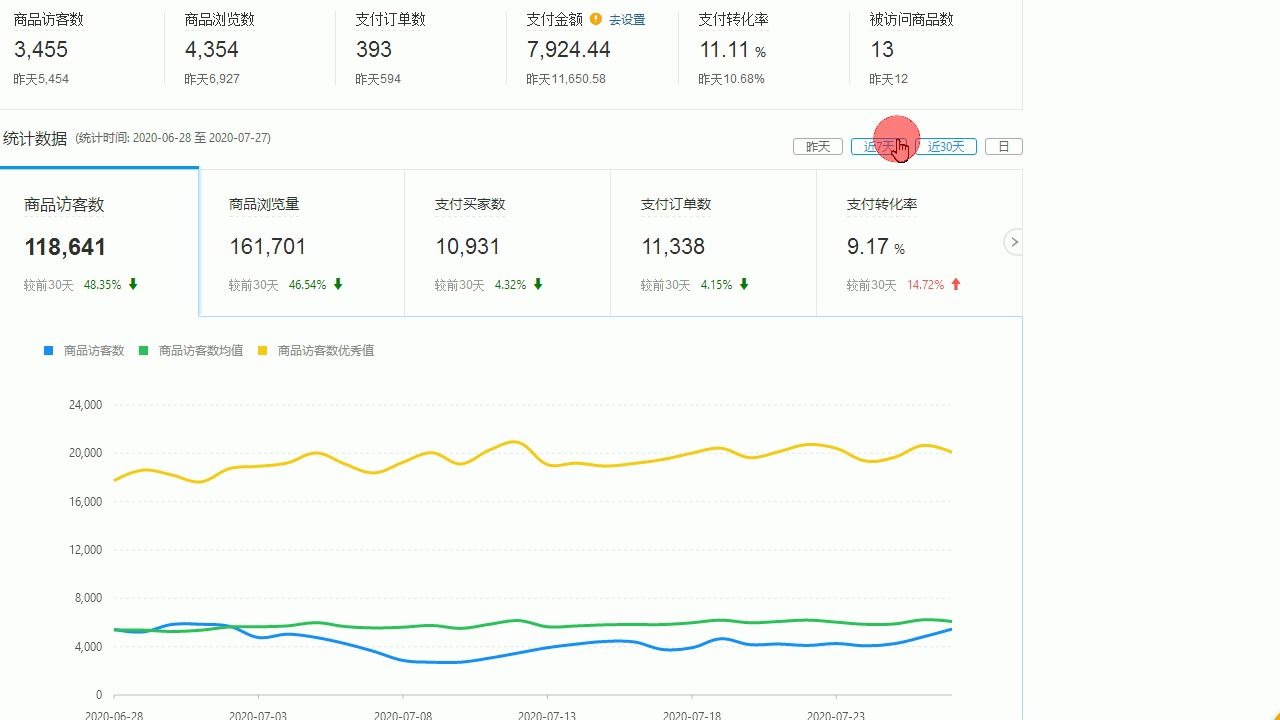Click the 昨天5,454 comparison text
This screenshot has height=720, width=1280.
[41, 79]
